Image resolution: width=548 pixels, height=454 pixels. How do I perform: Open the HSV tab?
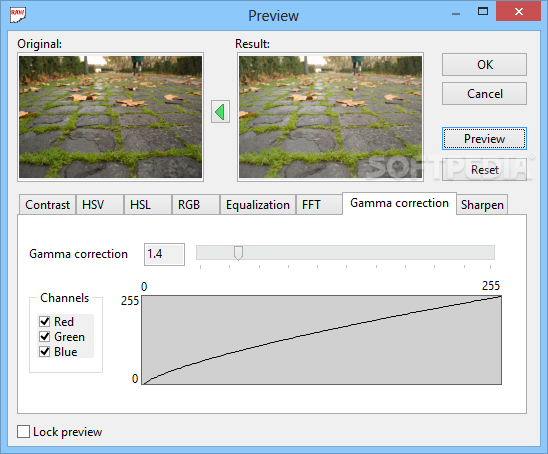(100, 204)
